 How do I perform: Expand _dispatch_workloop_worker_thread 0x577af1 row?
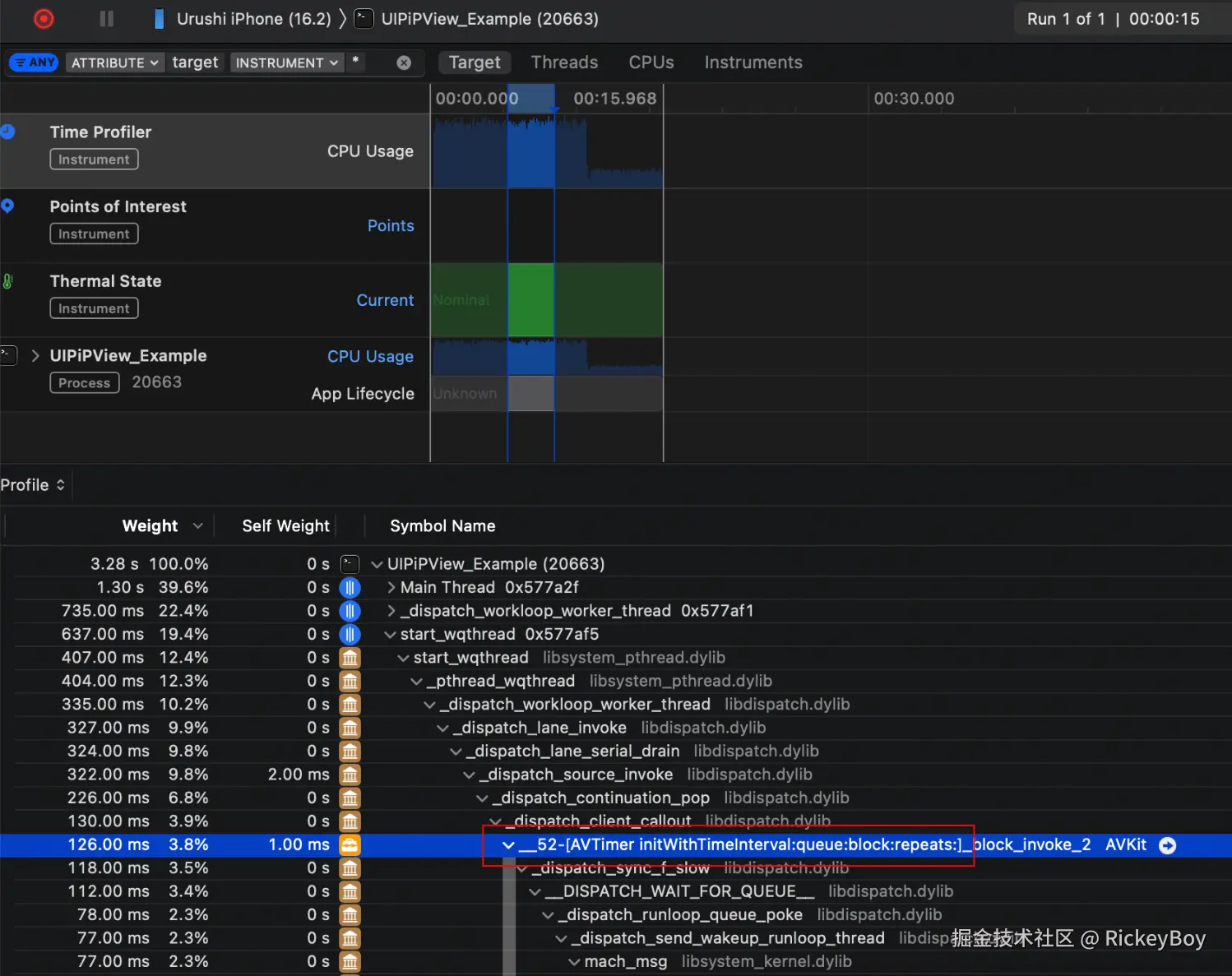391,611
